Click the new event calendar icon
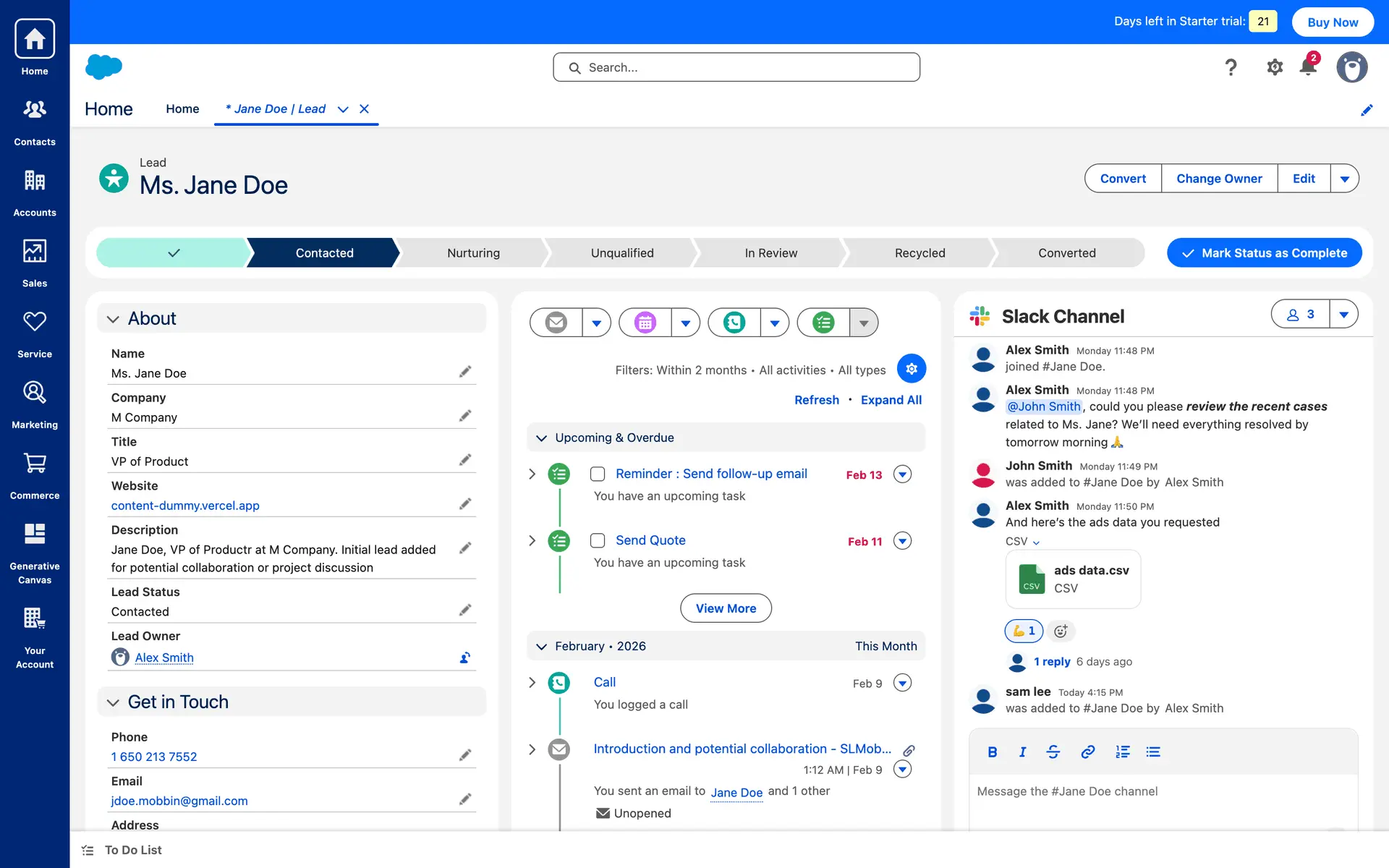 645,323
